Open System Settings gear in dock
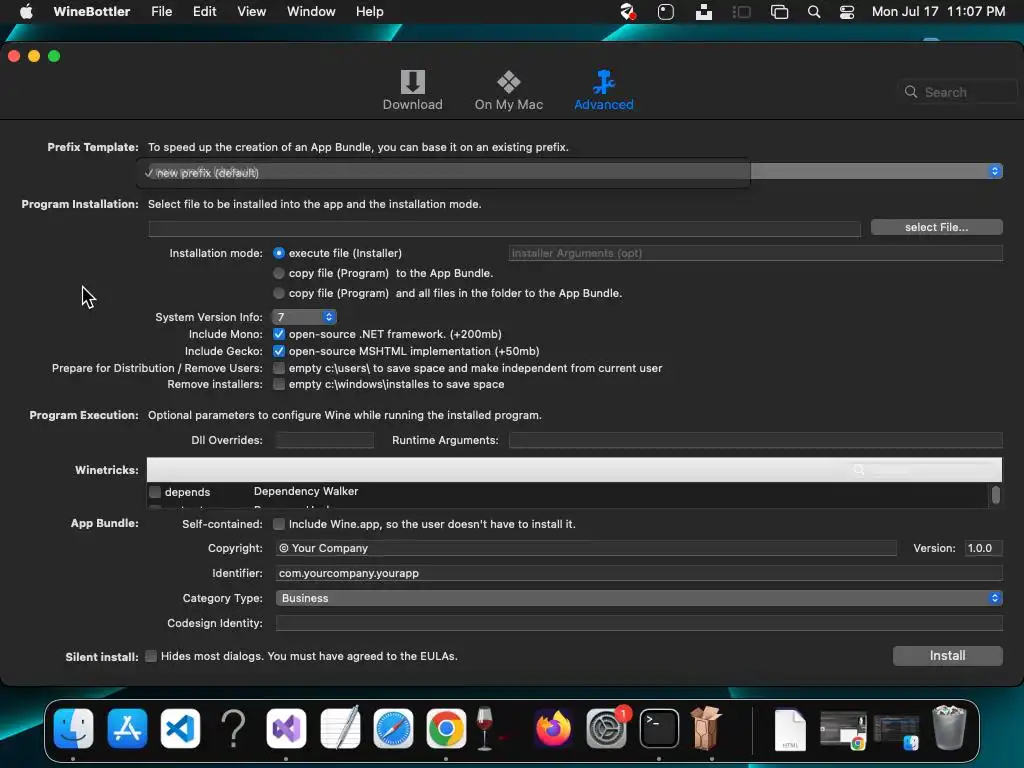Image resolution: width=1024 pixels, height=768 pixels. coord(606,728)
